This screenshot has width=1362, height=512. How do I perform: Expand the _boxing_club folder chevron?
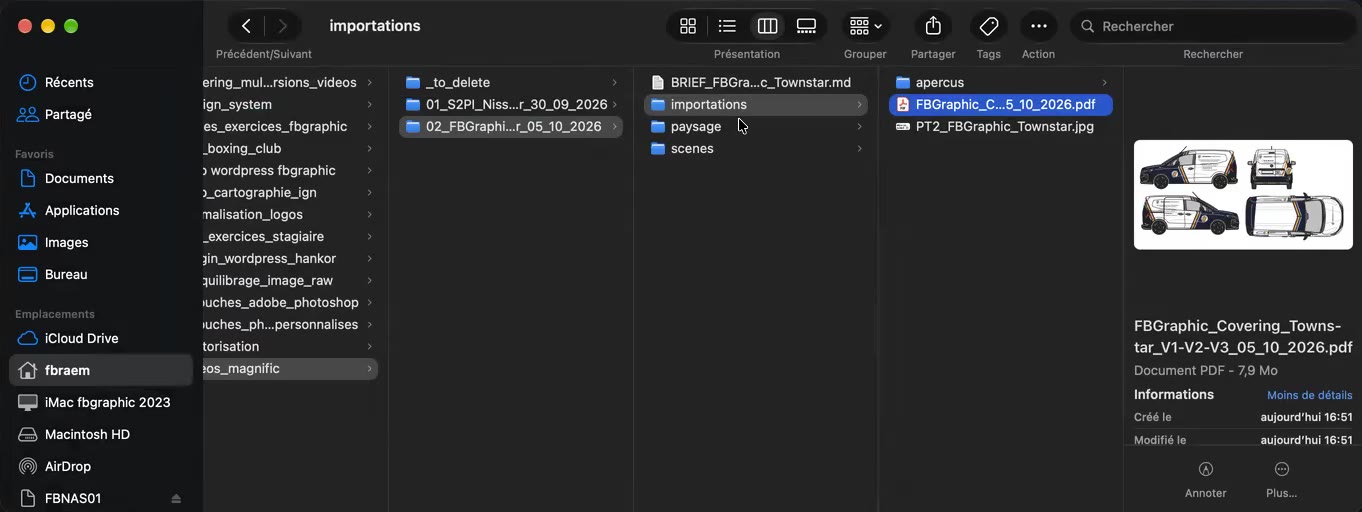pyautogui.click(x=369, y=148)
